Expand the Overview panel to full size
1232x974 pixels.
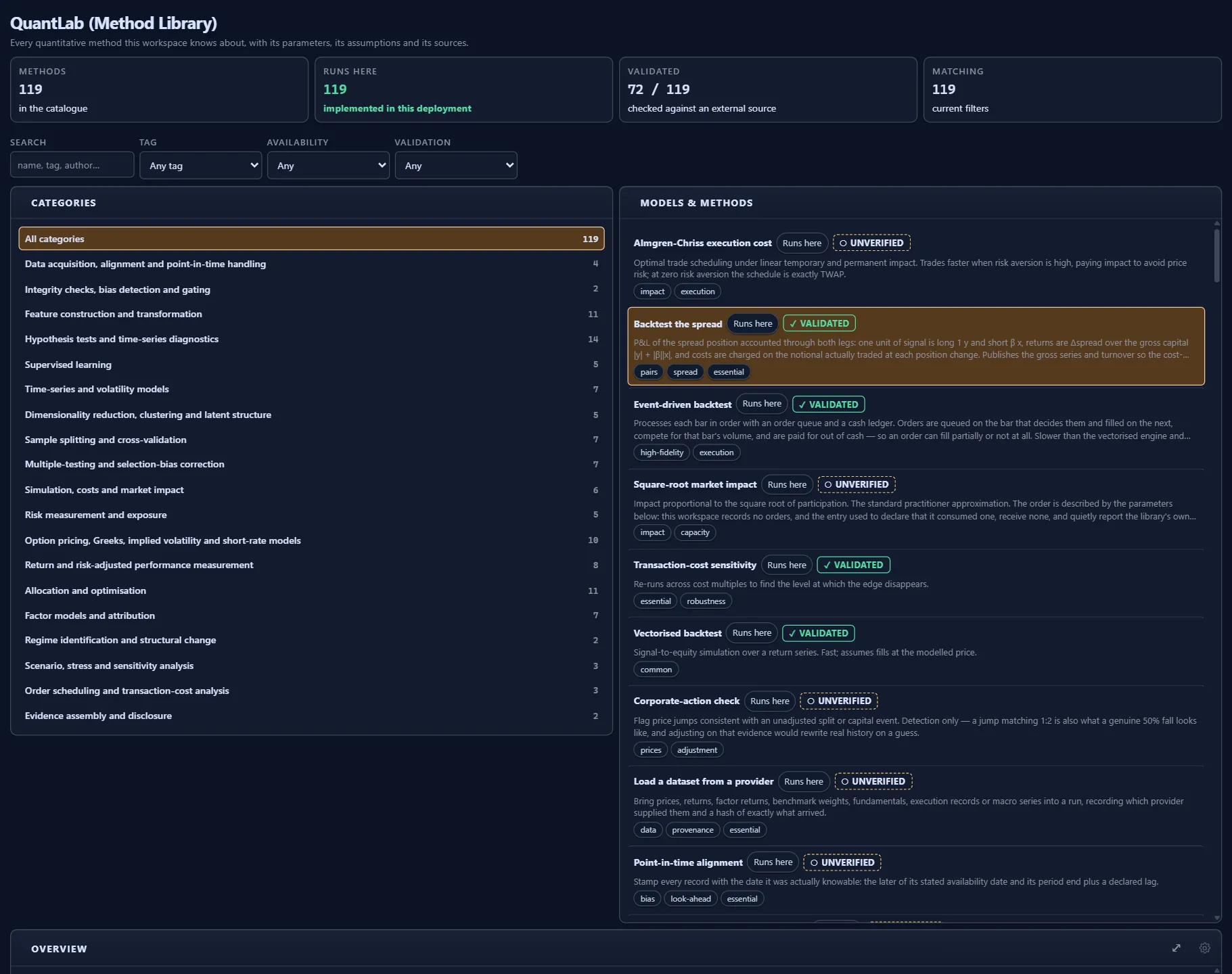pos(1177,948)
